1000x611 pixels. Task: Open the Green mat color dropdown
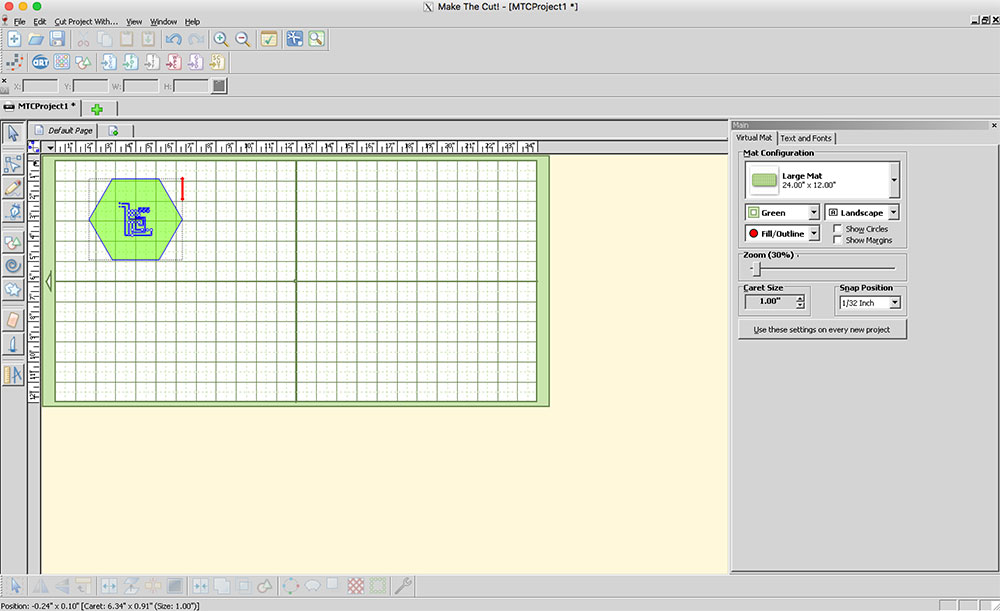814,212
